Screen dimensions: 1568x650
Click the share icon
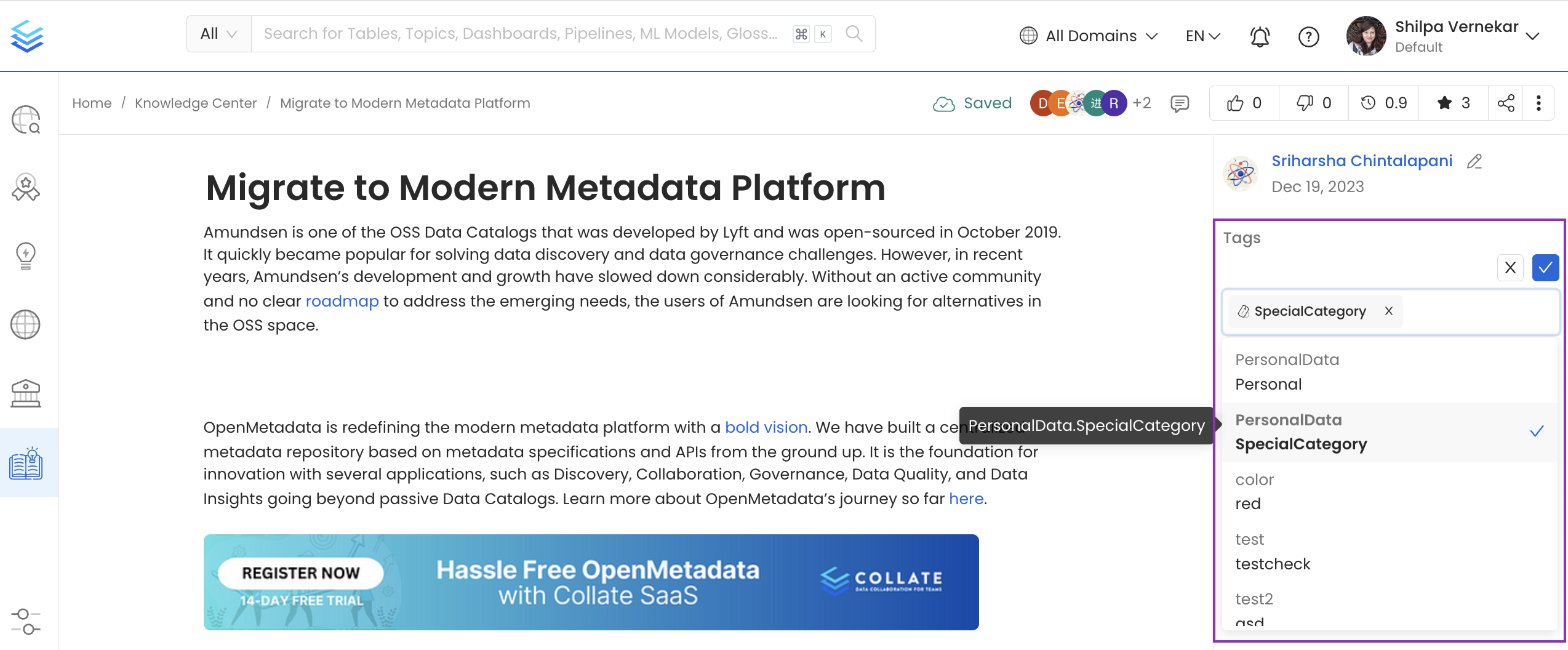tap(1506, 103)
